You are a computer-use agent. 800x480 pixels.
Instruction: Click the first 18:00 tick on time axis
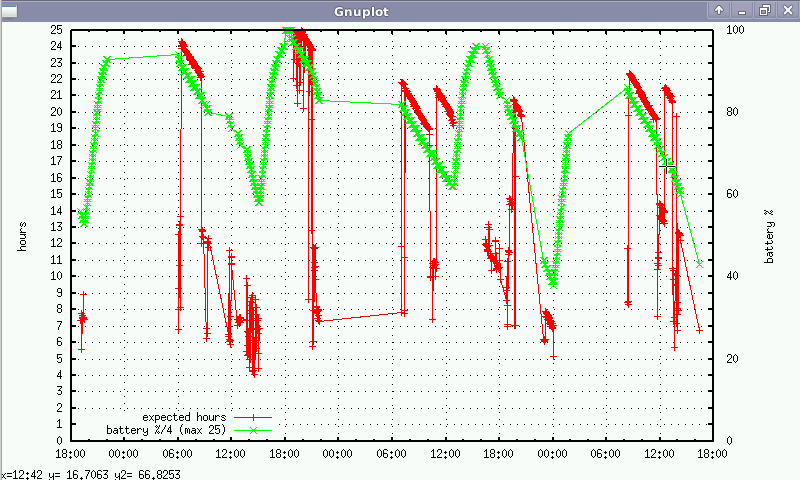click(71, 453)
